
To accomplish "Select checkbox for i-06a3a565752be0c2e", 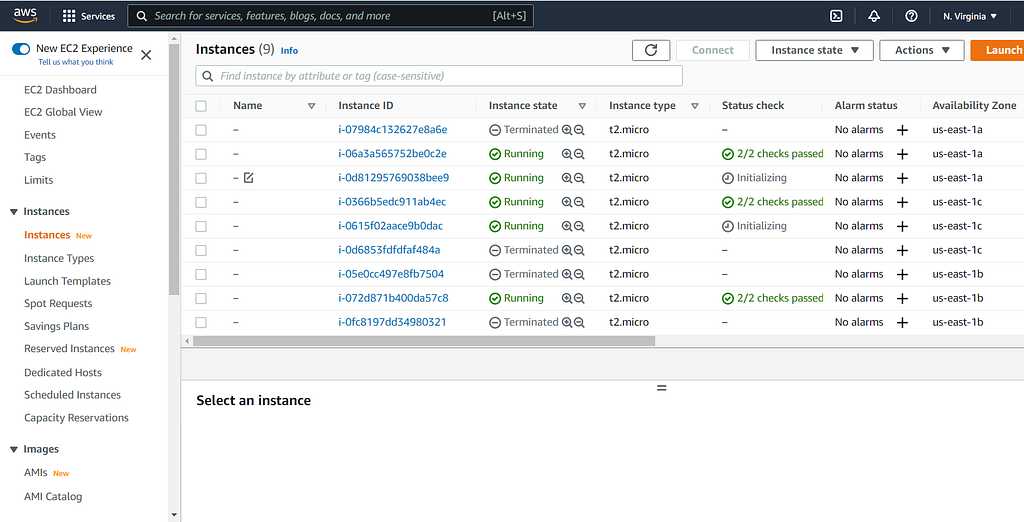I will [x=201, y=154].
